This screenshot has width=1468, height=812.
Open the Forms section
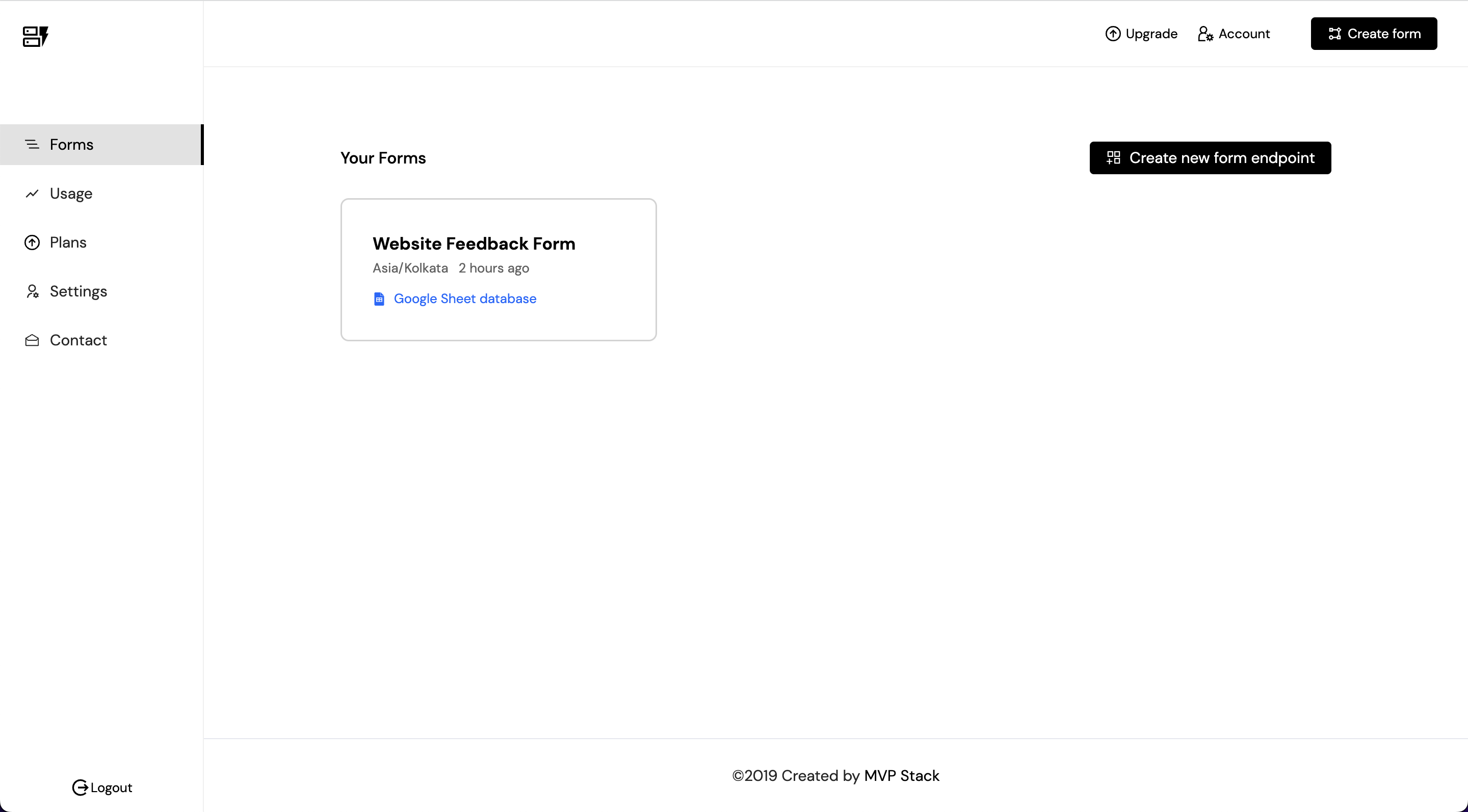click(71, 145)
